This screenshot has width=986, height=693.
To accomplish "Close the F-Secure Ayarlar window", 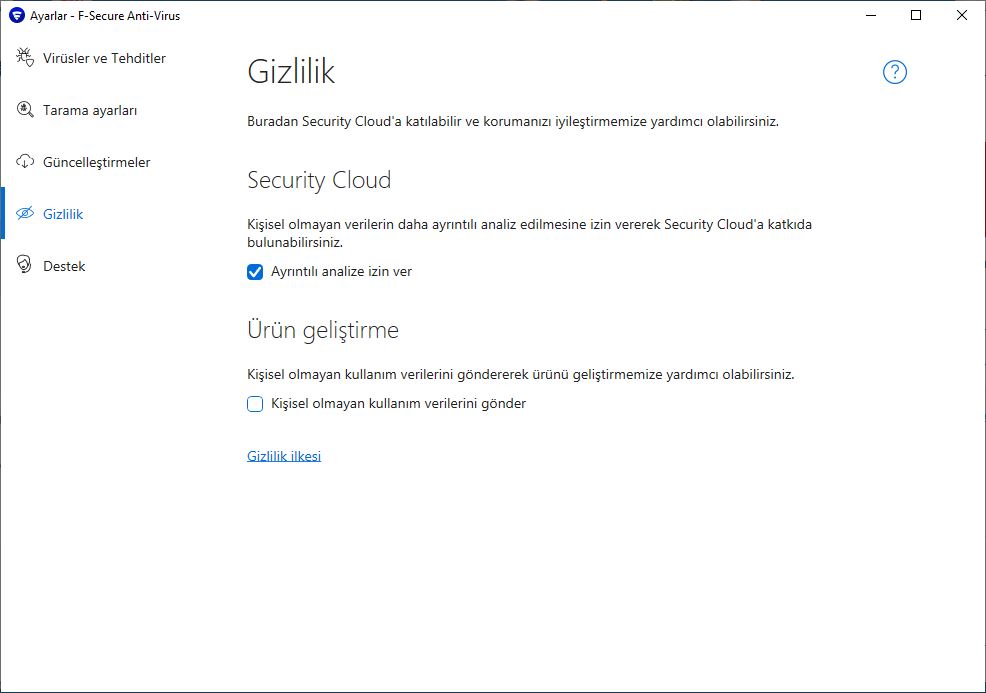I will [961, 15].
